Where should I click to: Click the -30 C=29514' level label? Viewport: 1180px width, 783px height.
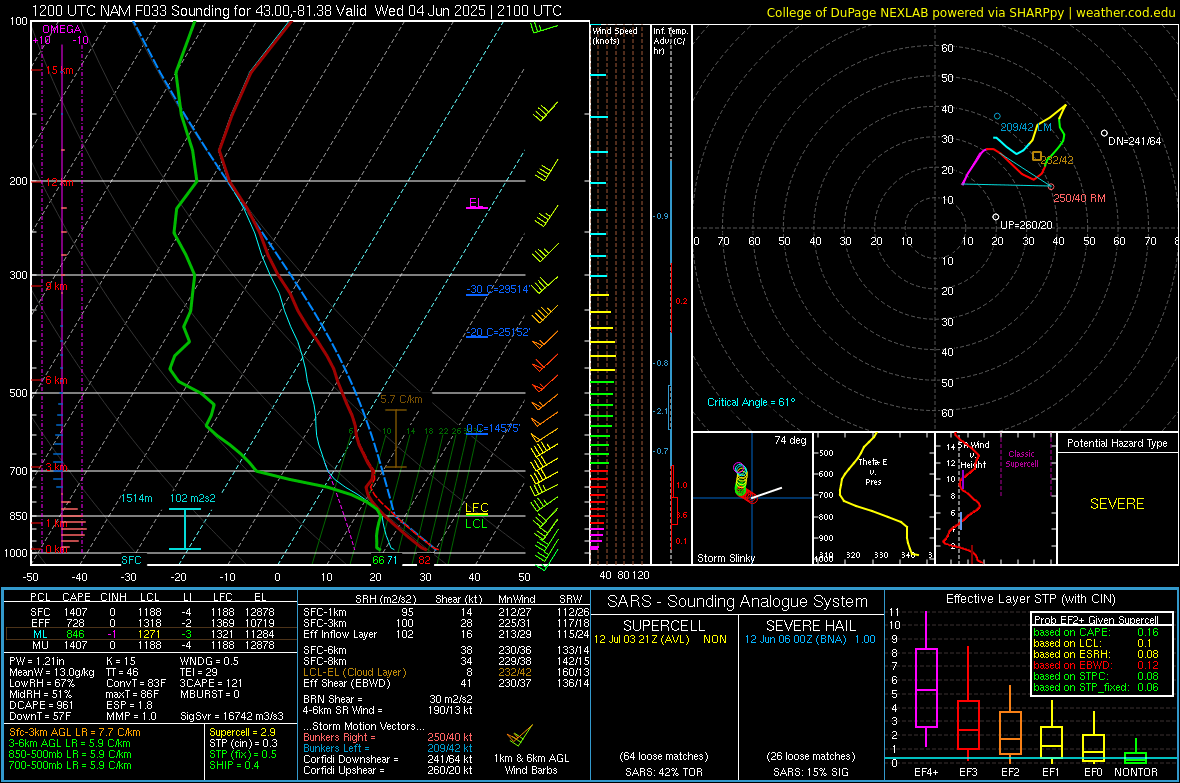tap(497, 289)
